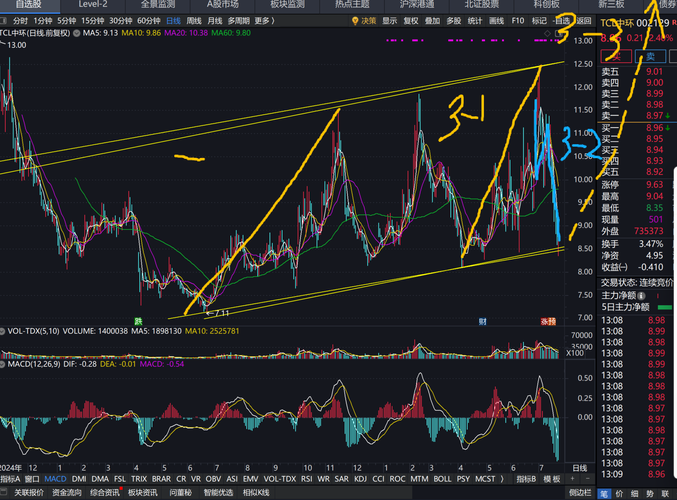Click the small square icon above price axis

pos(558,33)
